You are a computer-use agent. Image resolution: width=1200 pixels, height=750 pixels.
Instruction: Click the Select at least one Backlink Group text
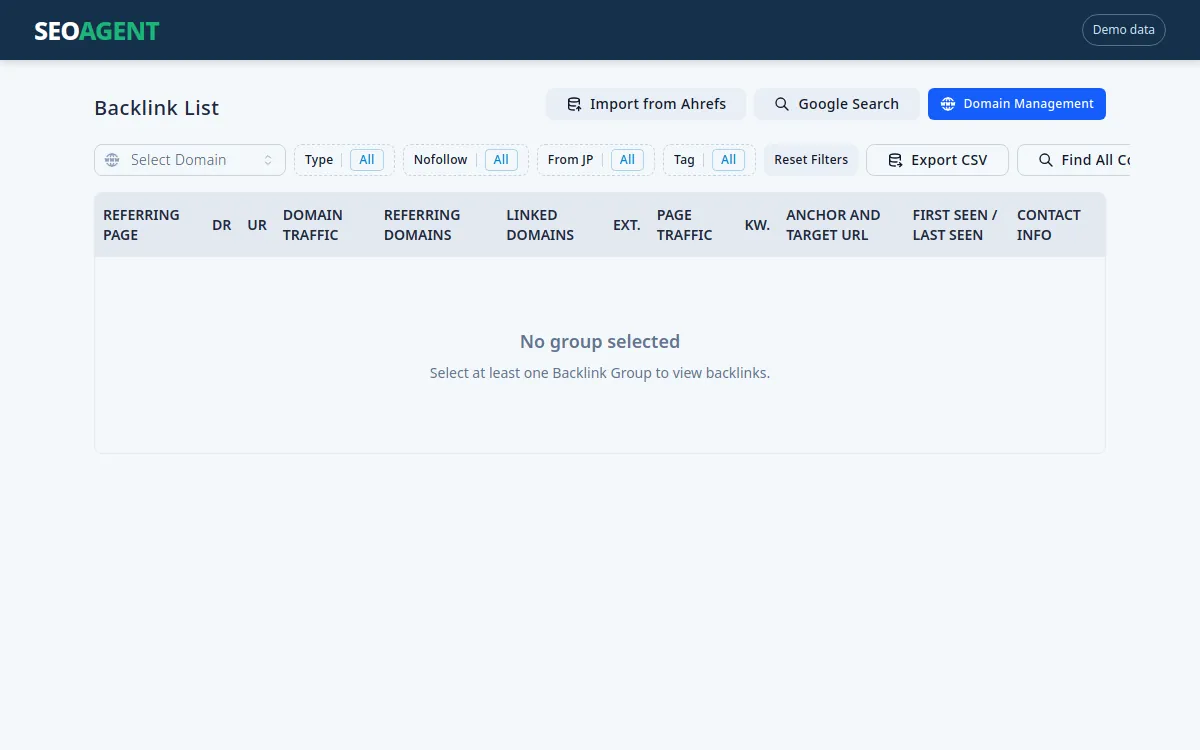click(x=600, y=373)
